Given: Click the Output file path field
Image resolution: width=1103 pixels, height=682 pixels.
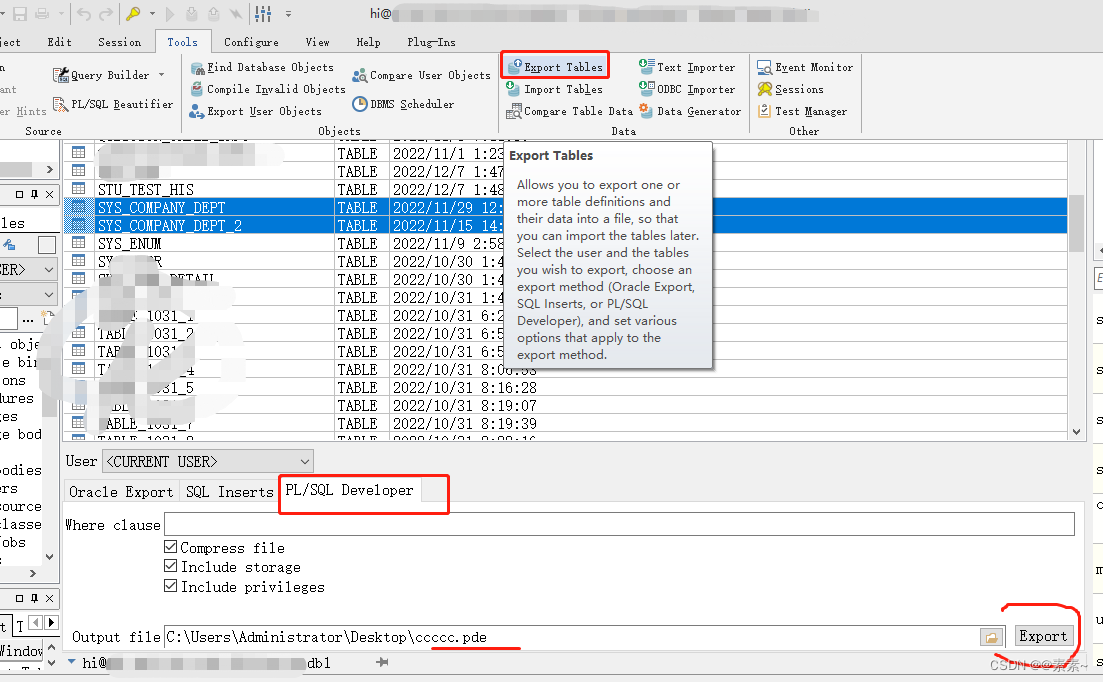Looking at the screenshot, I should coord(570,637).
